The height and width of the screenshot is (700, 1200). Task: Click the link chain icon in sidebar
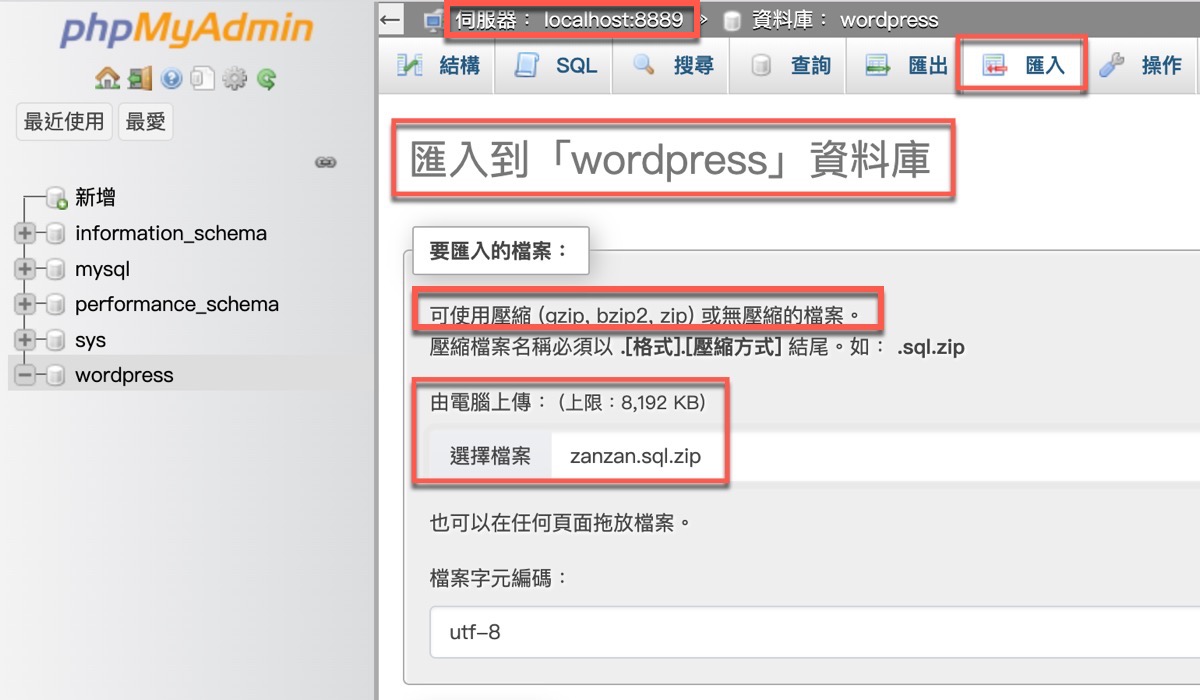click(x=325, y=161)
